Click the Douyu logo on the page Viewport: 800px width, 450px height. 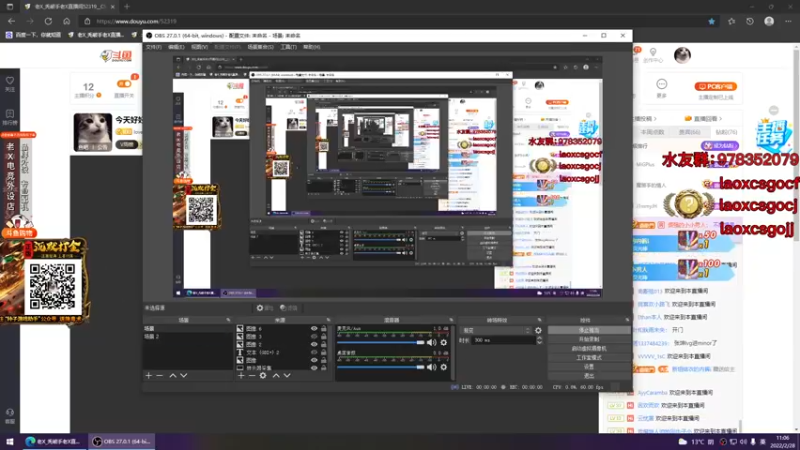(117, 56)
